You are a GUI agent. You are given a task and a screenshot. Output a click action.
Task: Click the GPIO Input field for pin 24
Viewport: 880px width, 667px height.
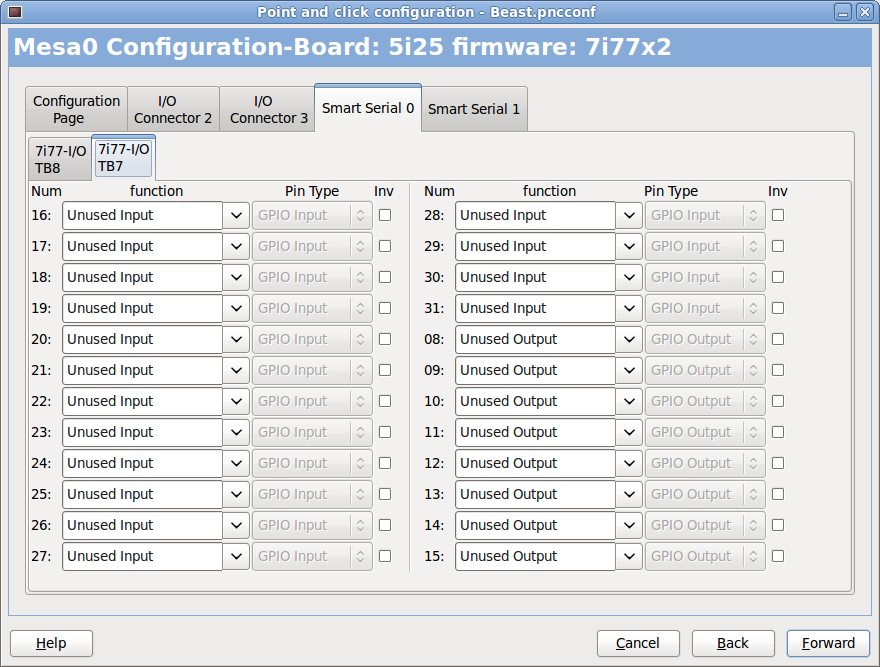pos(312,463)
